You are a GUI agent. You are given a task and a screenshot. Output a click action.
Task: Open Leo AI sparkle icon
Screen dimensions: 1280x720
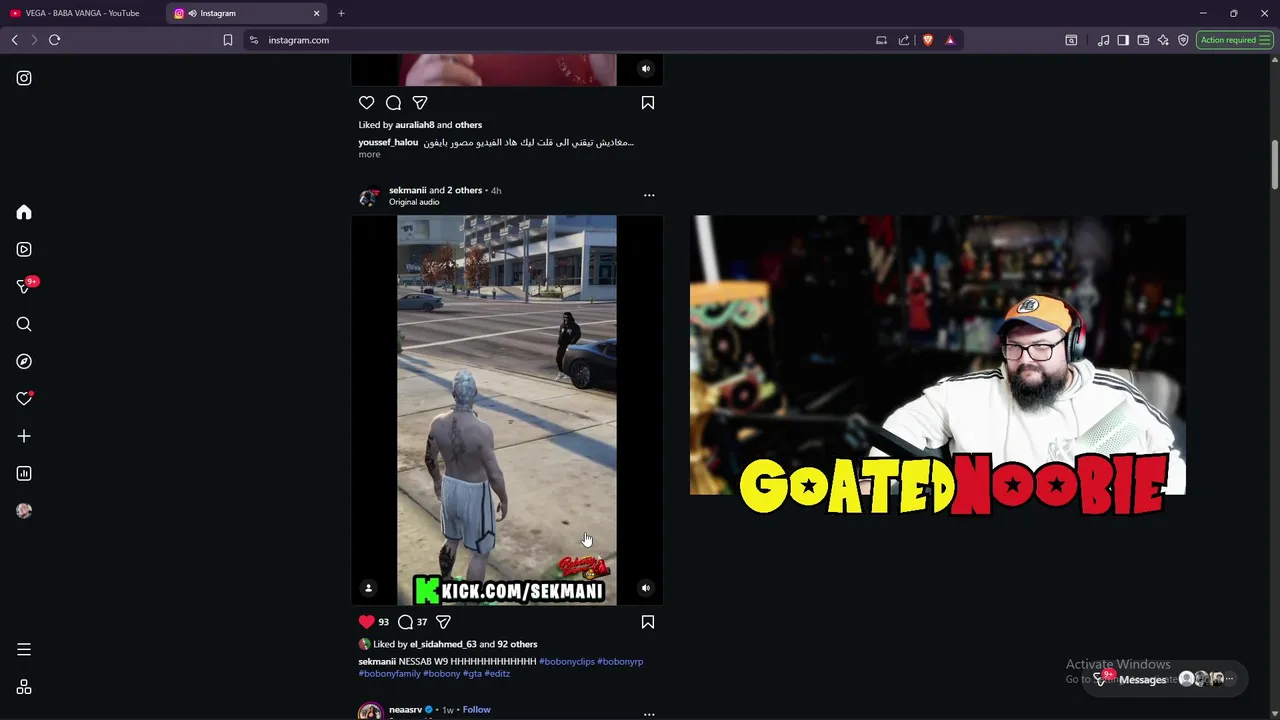(1163, 40)
